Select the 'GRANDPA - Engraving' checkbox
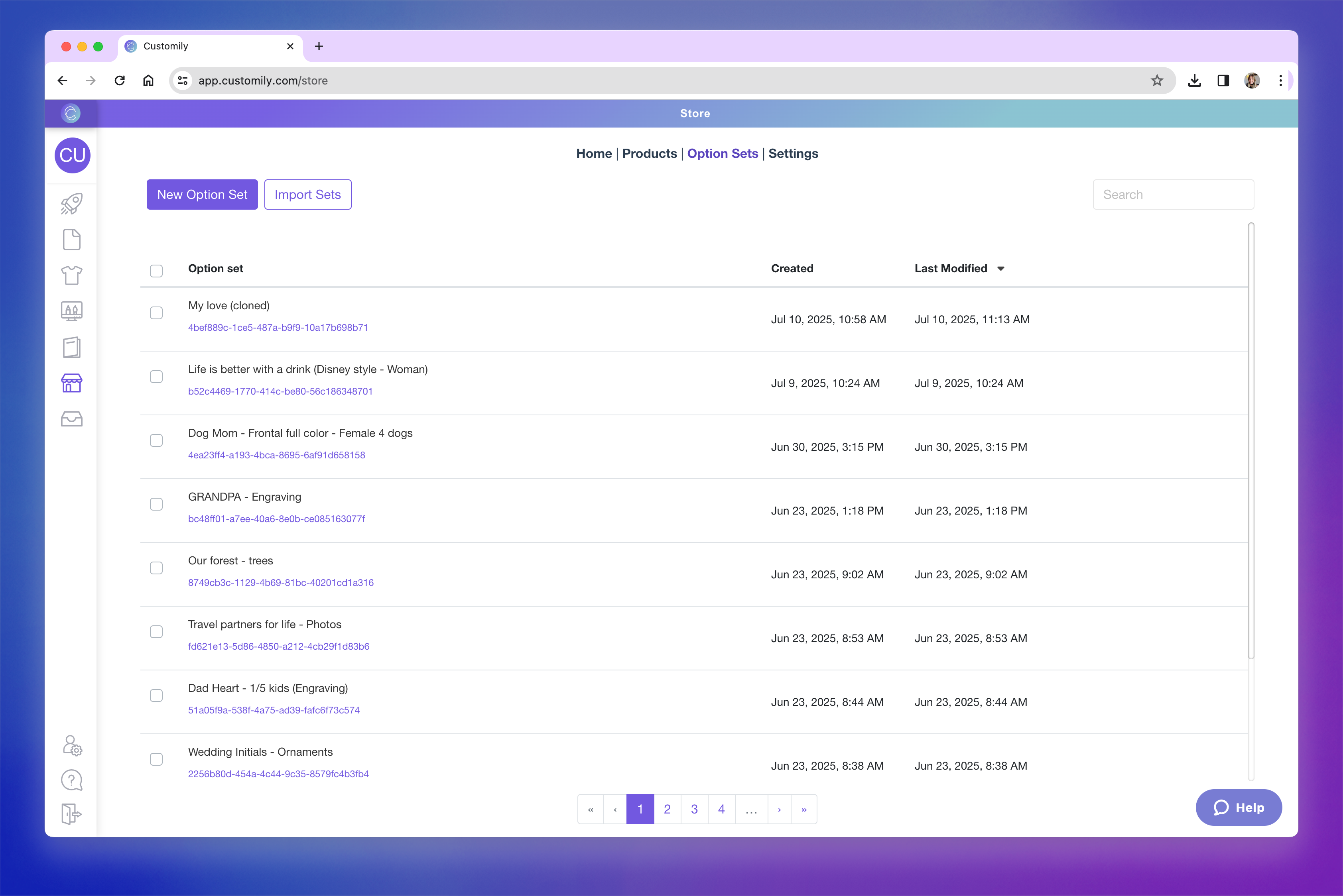The width and height of the screenshot is (1343, 896). 156,504
